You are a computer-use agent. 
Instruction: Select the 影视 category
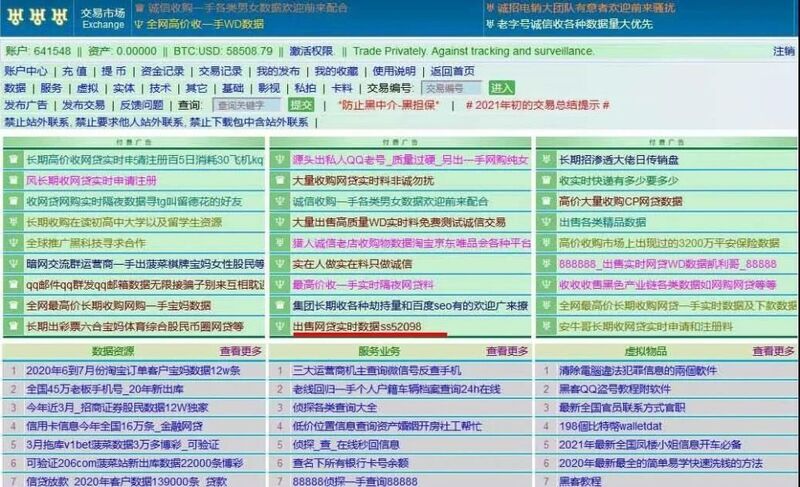pos(269,88)
